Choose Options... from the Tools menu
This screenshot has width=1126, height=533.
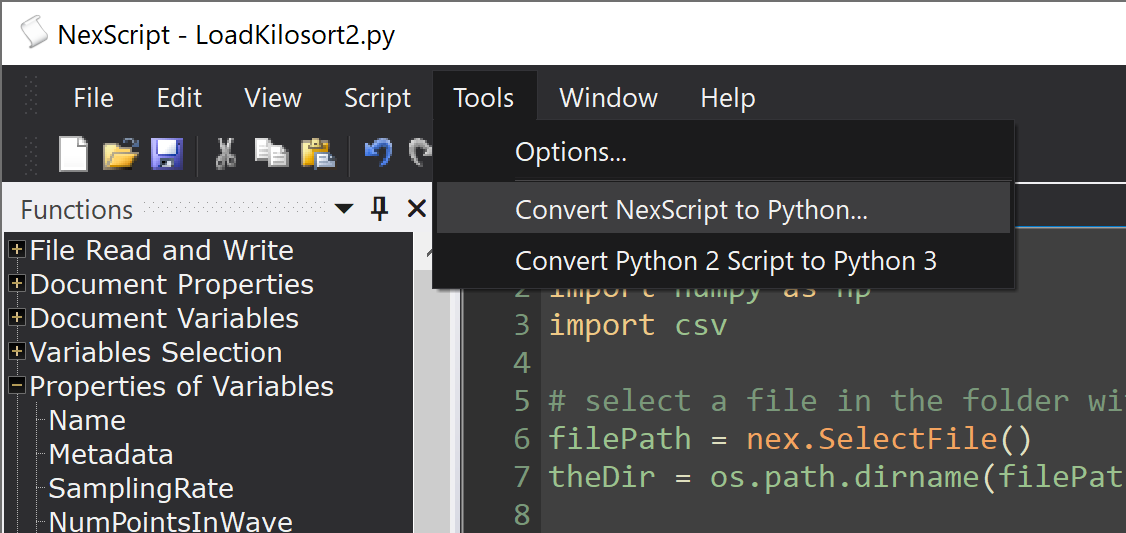coord(724,152)
